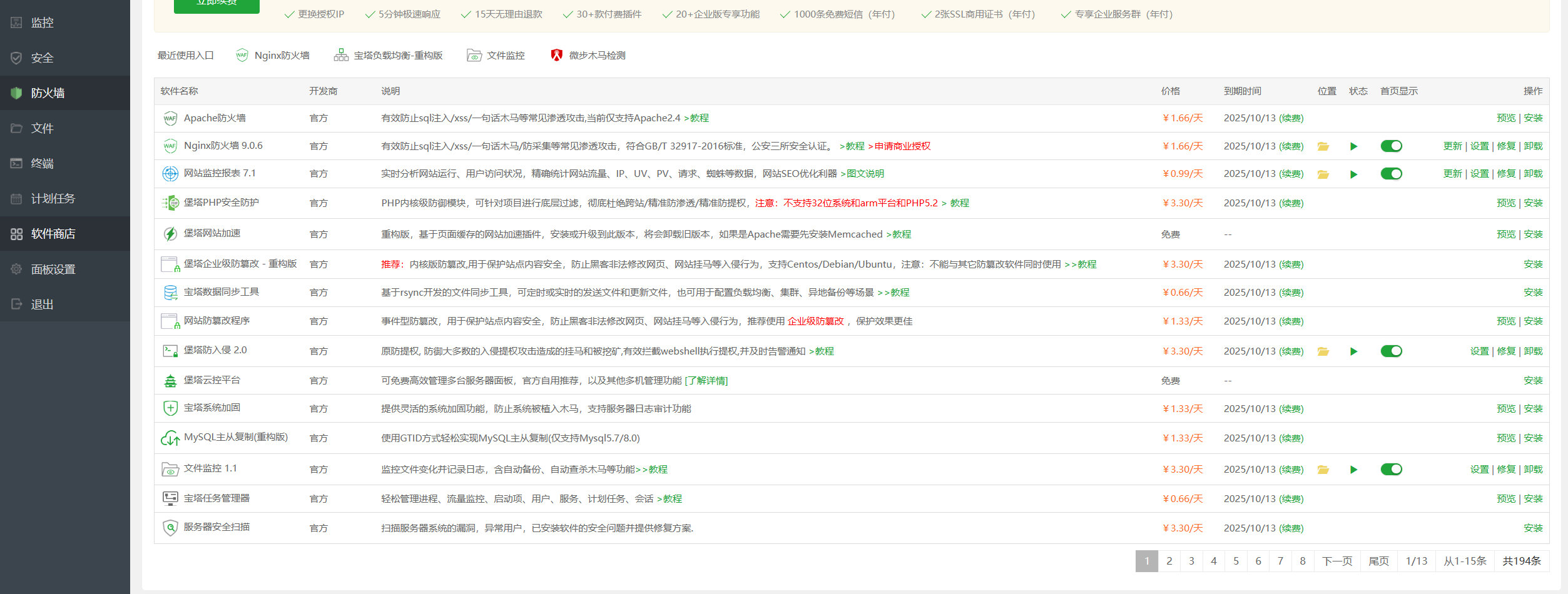Click the 微步木马检测 shortcut icon

[x=556, y=56]
